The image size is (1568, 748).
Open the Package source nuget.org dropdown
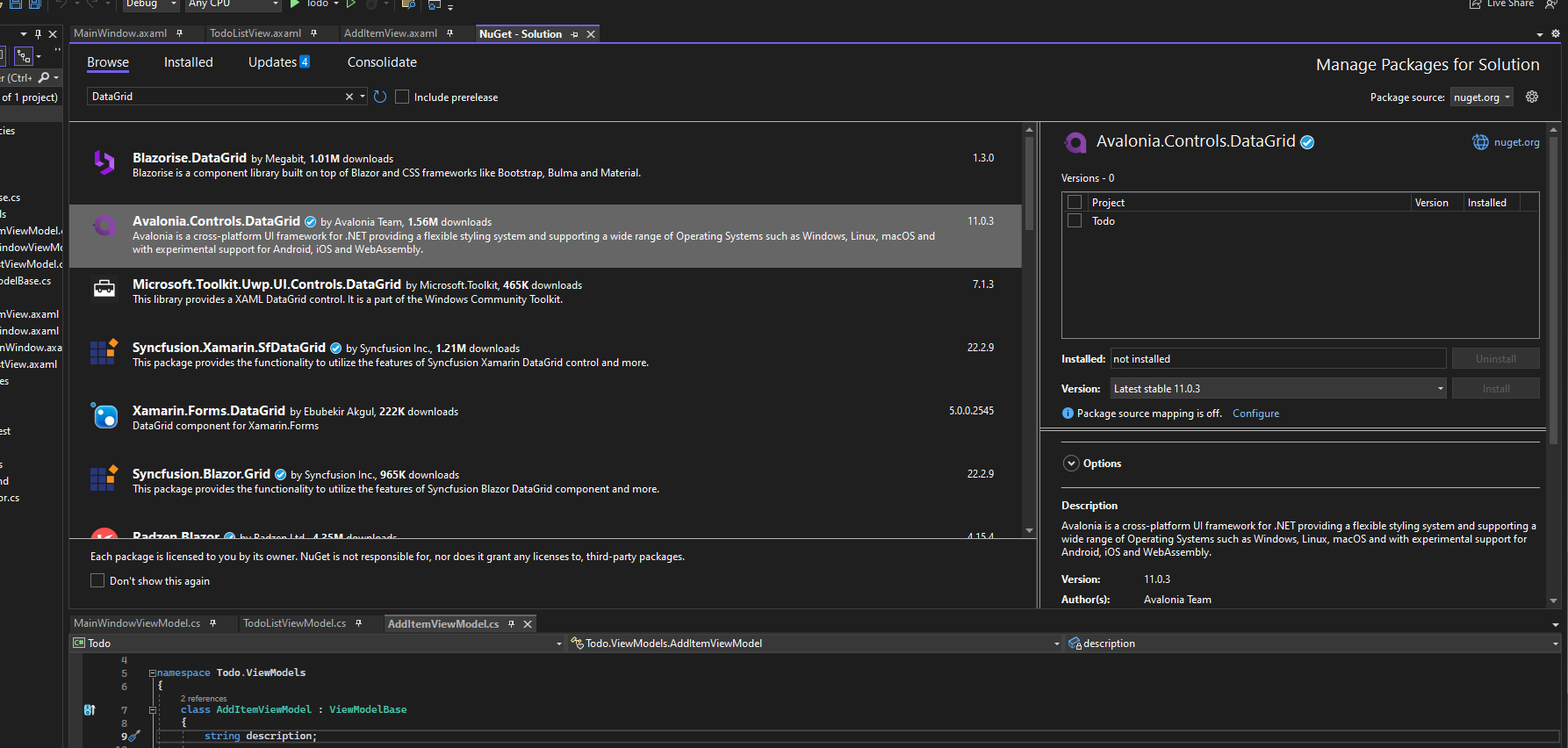1481,97
